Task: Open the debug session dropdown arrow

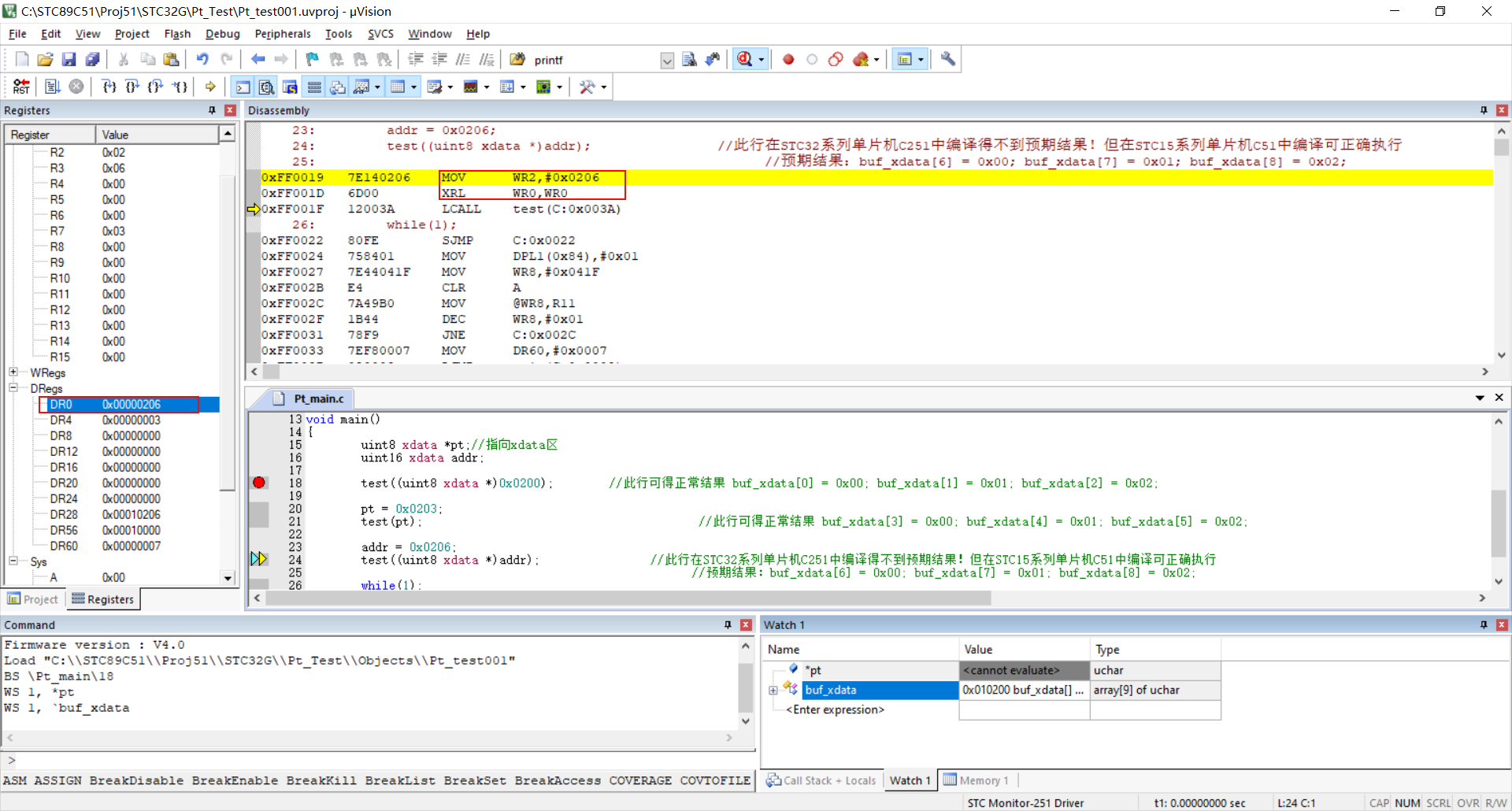Action: tap(762, 60)
